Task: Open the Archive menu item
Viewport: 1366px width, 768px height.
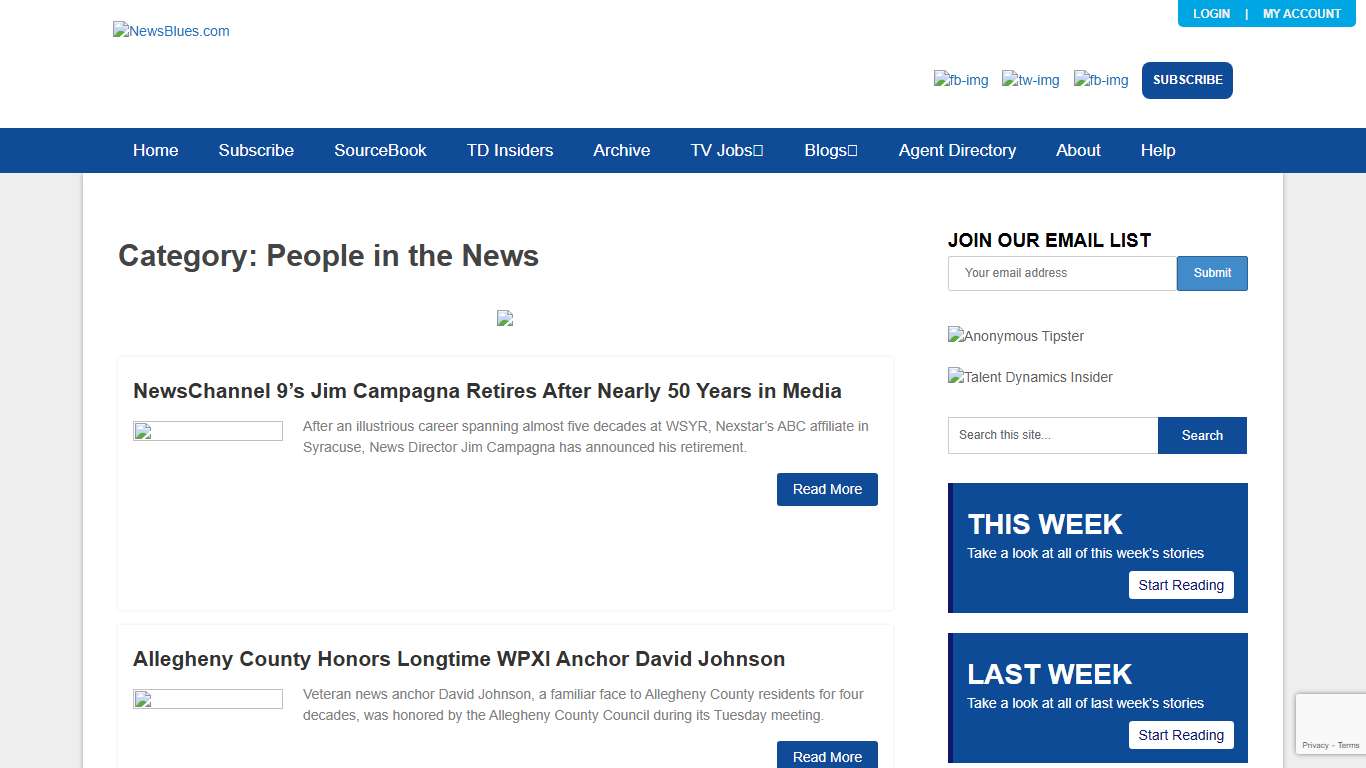Action: point(621,150)
